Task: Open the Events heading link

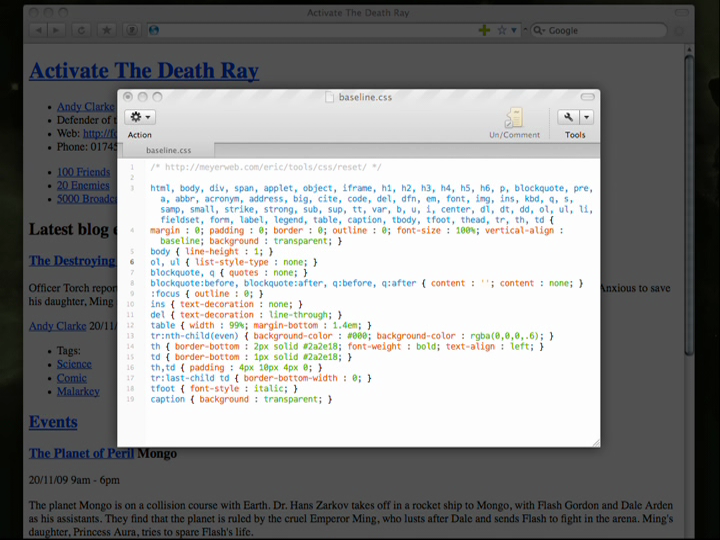Action: 53,422
